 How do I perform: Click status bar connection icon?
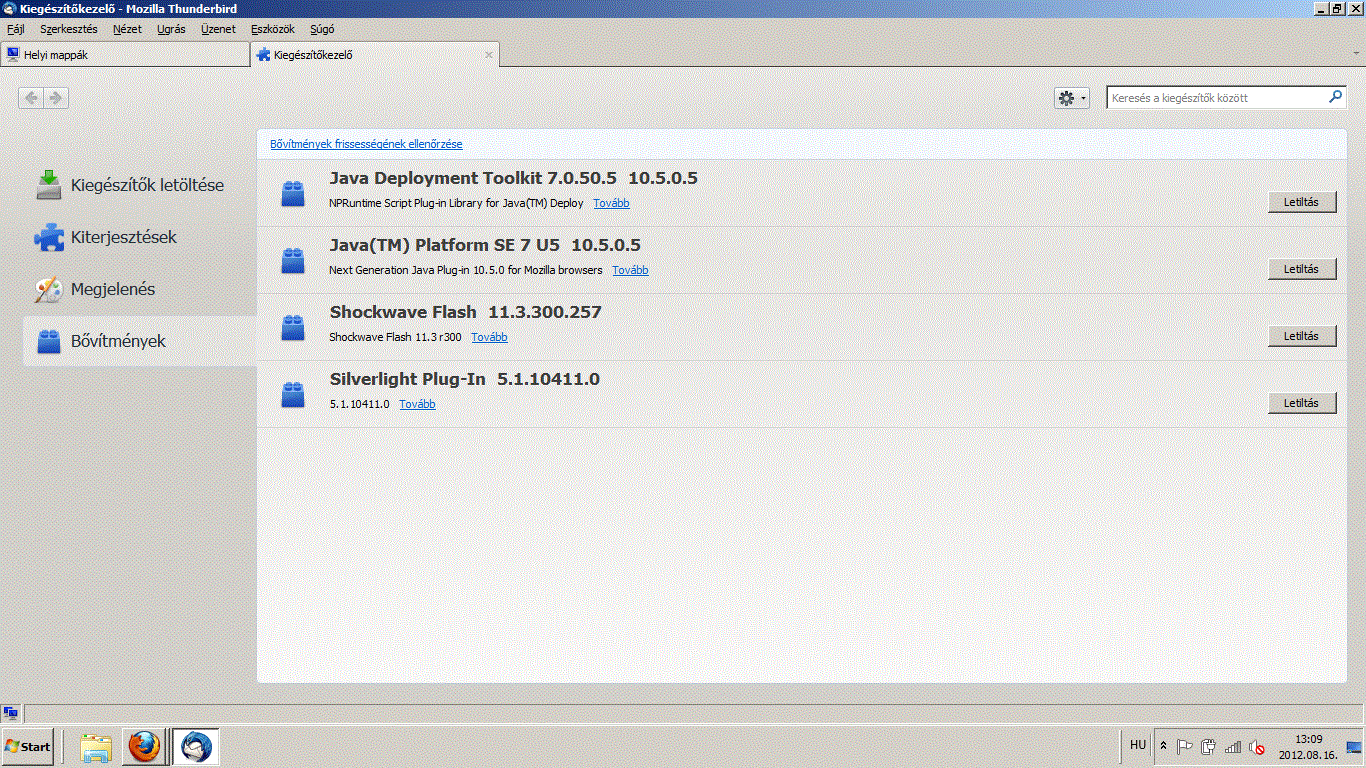(x=11, y=713)
